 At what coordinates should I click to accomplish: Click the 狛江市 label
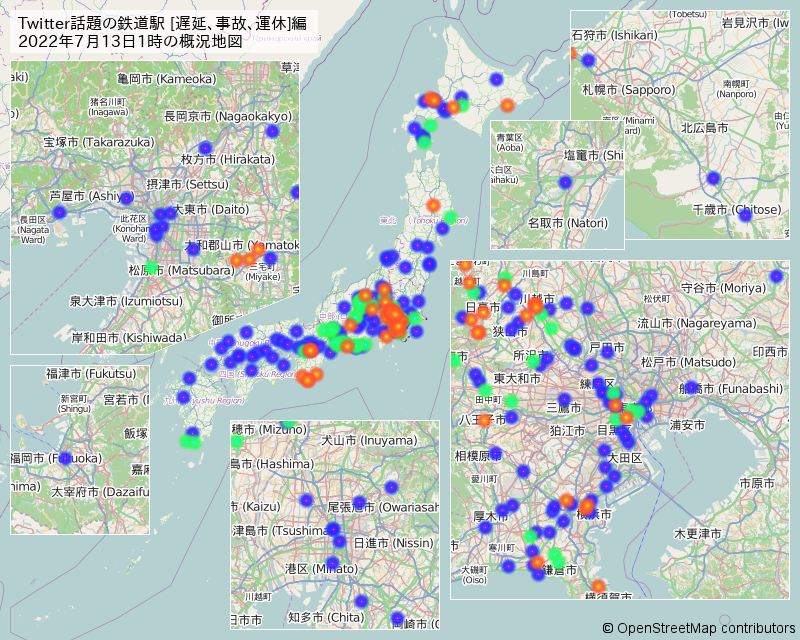tap(567, 431)
